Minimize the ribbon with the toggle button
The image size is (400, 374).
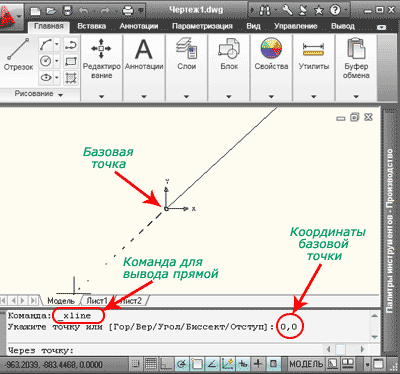click(x=382, y=27)
